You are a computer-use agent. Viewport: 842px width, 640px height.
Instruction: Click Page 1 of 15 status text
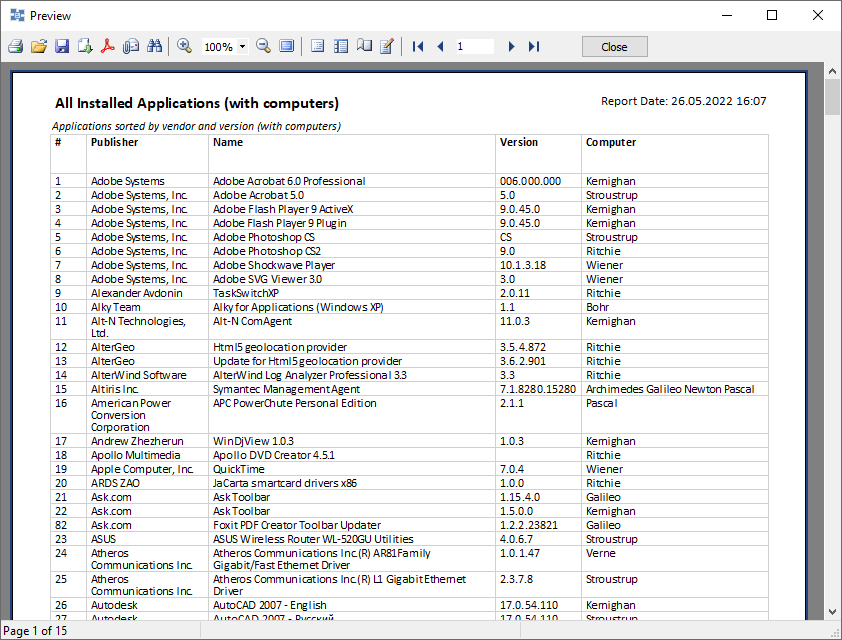coord(35,631)
